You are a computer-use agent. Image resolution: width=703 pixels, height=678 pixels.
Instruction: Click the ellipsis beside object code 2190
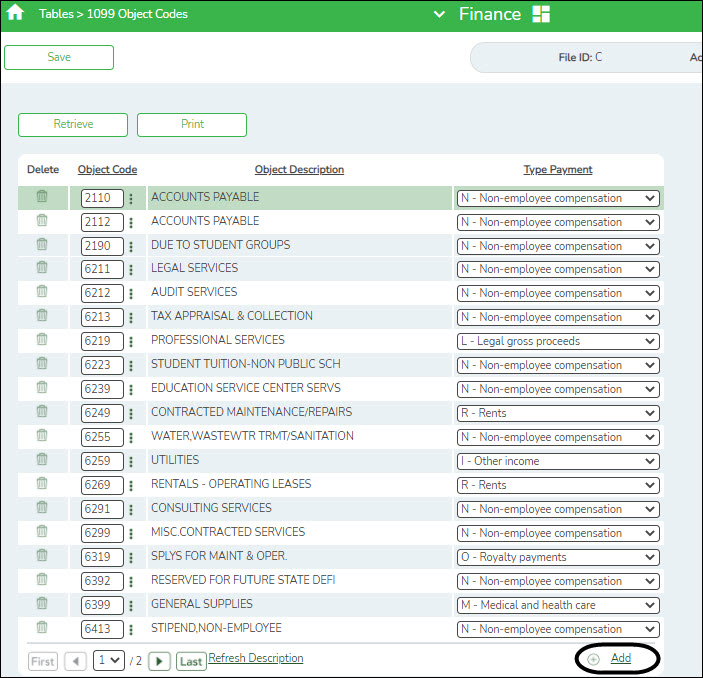point(131,246)
